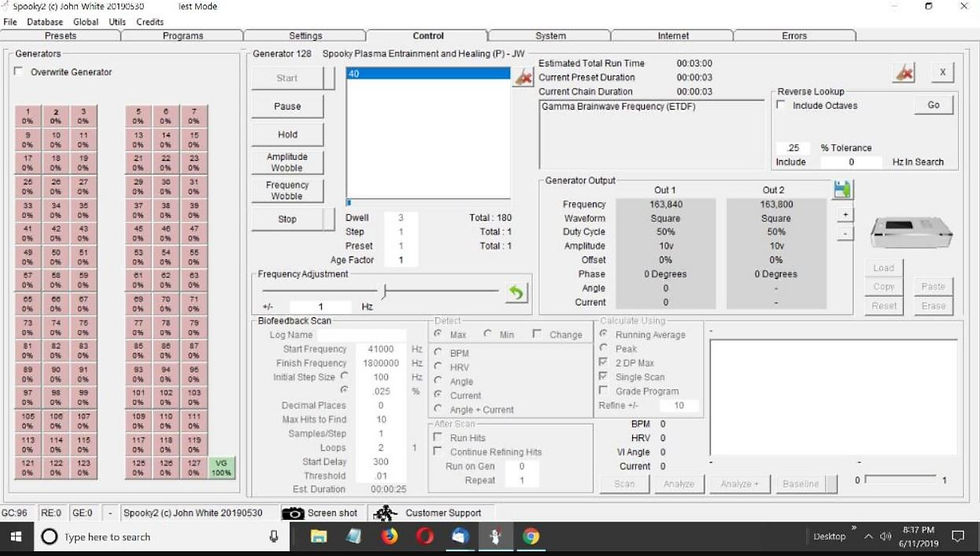Screen dimensions: 980x556
Task: Select Running Average radio button
Action: (x=603, y=334)
